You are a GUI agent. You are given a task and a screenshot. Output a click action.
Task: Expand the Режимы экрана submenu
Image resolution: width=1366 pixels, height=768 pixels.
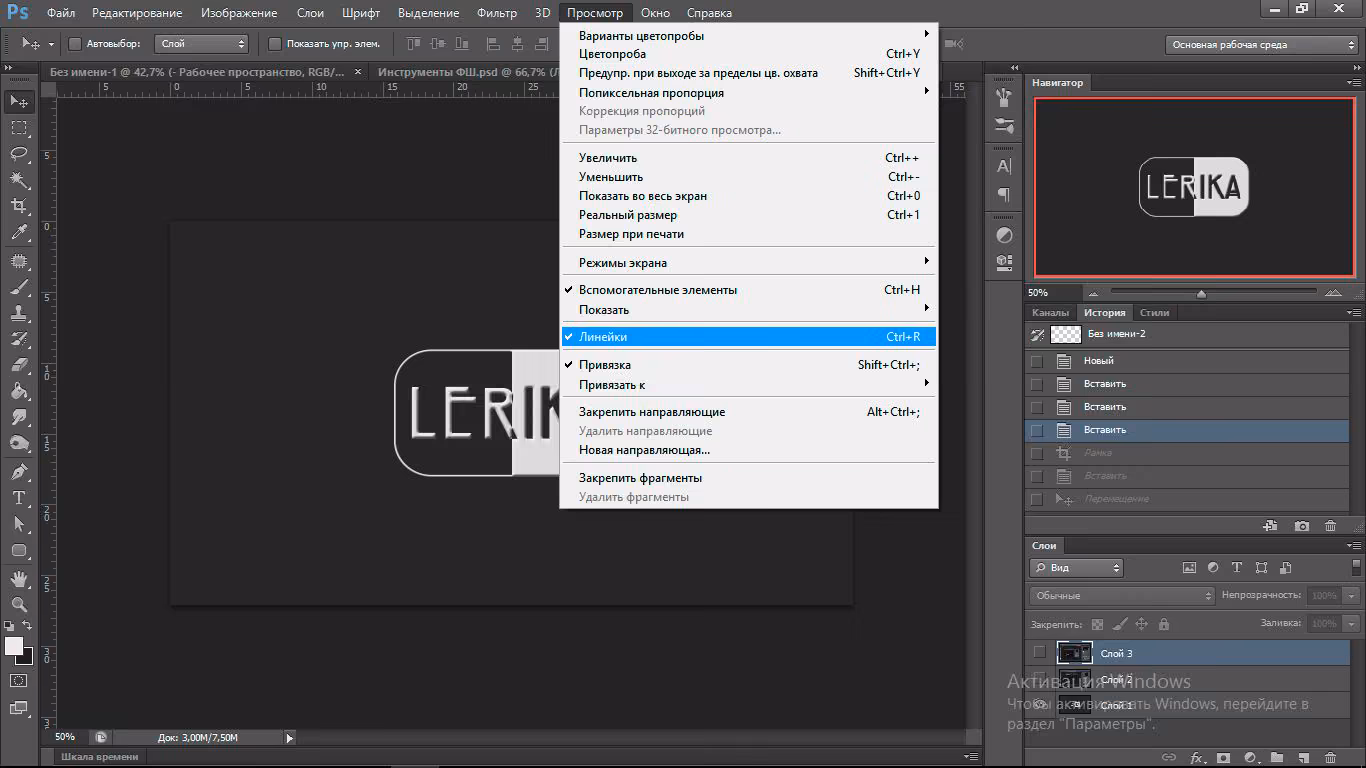click(748, 263)
